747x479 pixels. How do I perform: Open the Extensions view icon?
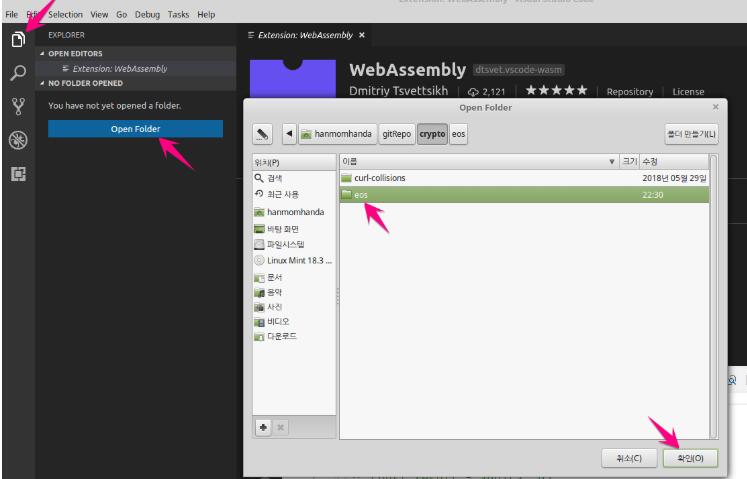(18, 174)
